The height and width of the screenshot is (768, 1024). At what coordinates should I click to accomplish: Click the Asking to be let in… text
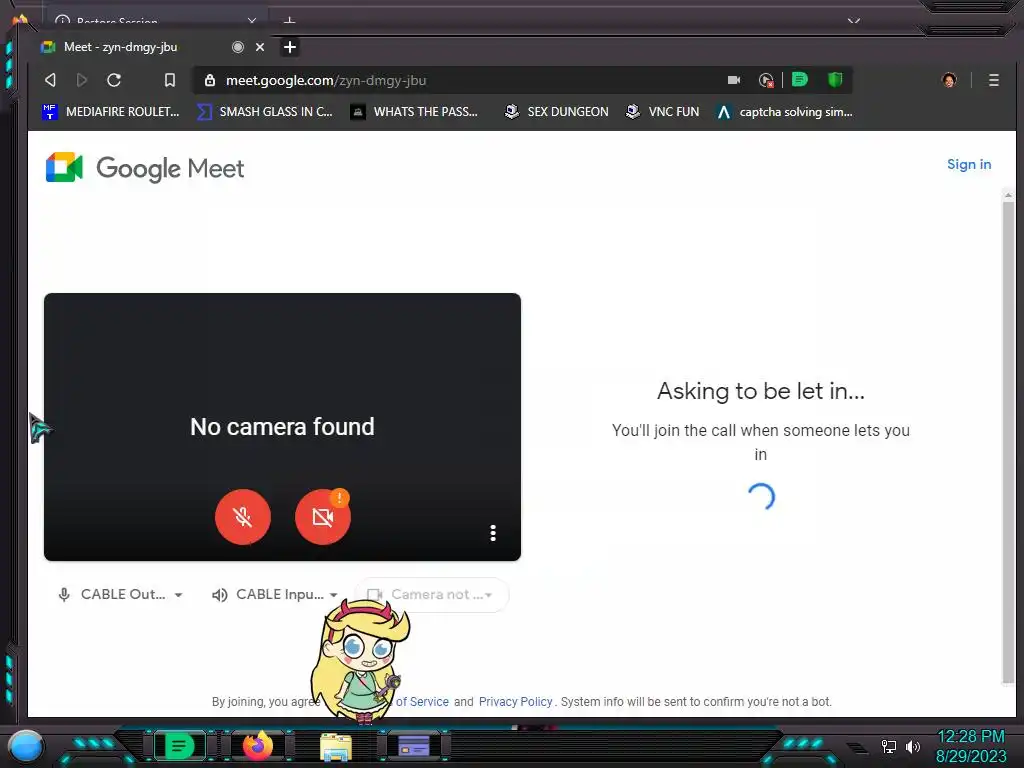[761, 391]
